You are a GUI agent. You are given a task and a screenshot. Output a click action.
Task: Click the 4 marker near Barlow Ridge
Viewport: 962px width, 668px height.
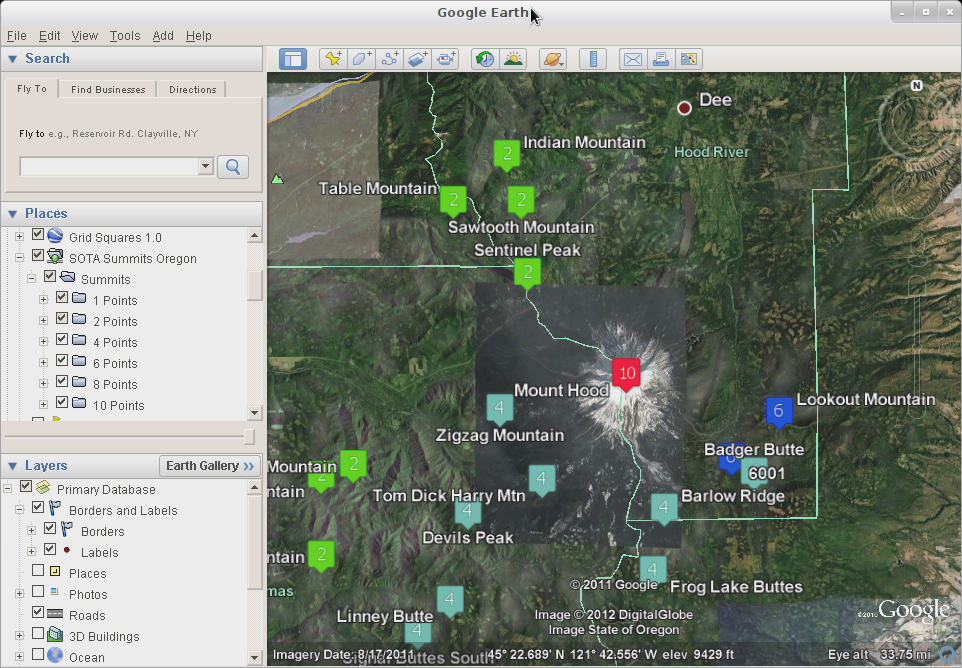663,508
